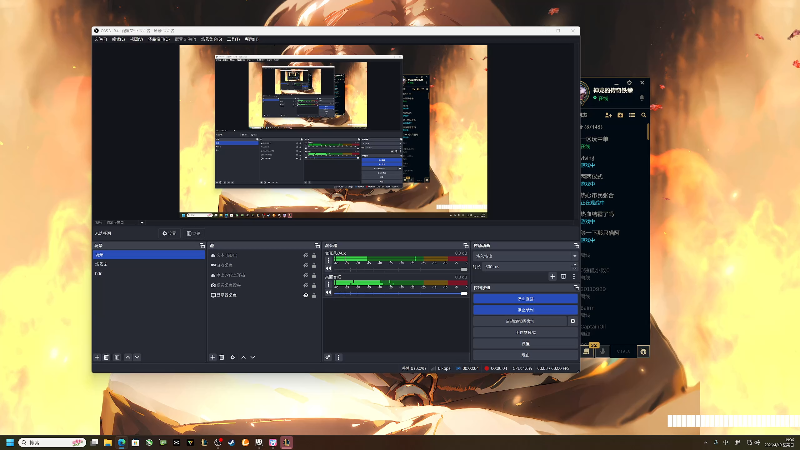800x450 pixels.
Task: Open three-dot menu of blue-slider audio channel
Action: click(328, 284)
